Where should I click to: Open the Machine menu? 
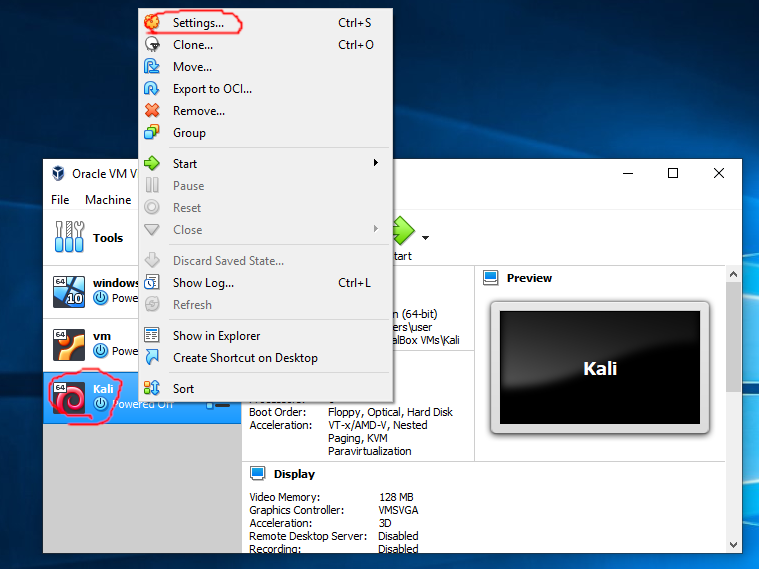[x=108, y=200]
